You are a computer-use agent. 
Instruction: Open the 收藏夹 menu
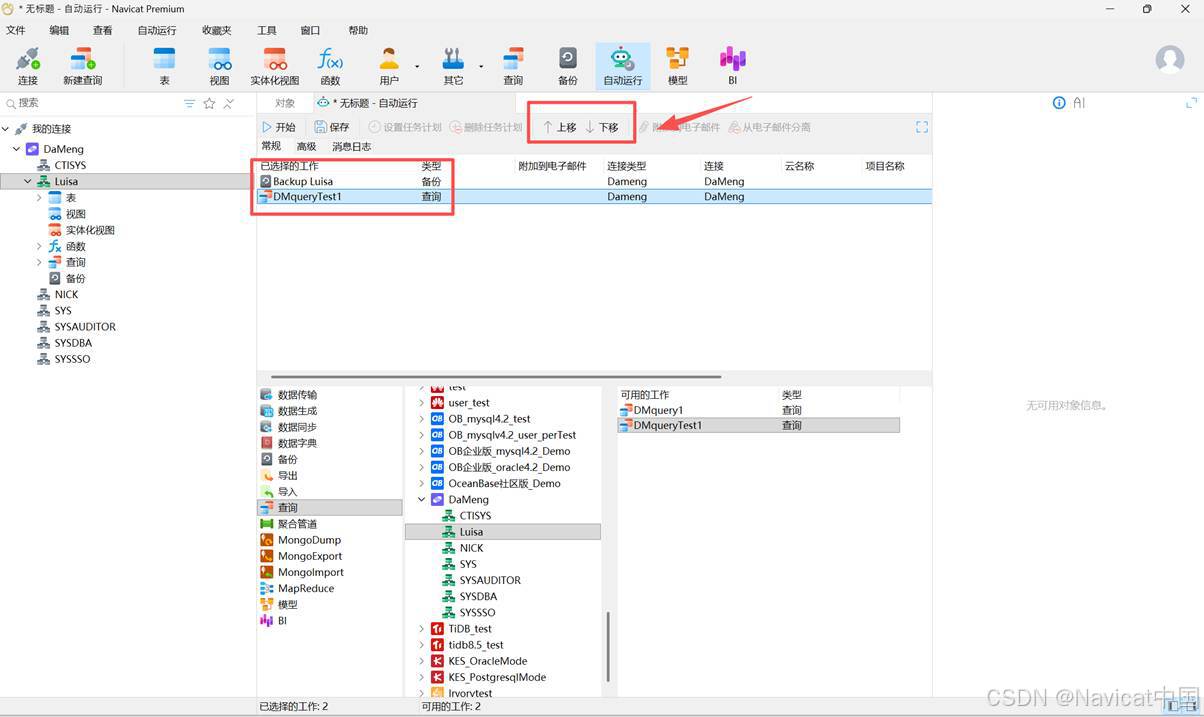pyautogui.click(x=217, y=31)
